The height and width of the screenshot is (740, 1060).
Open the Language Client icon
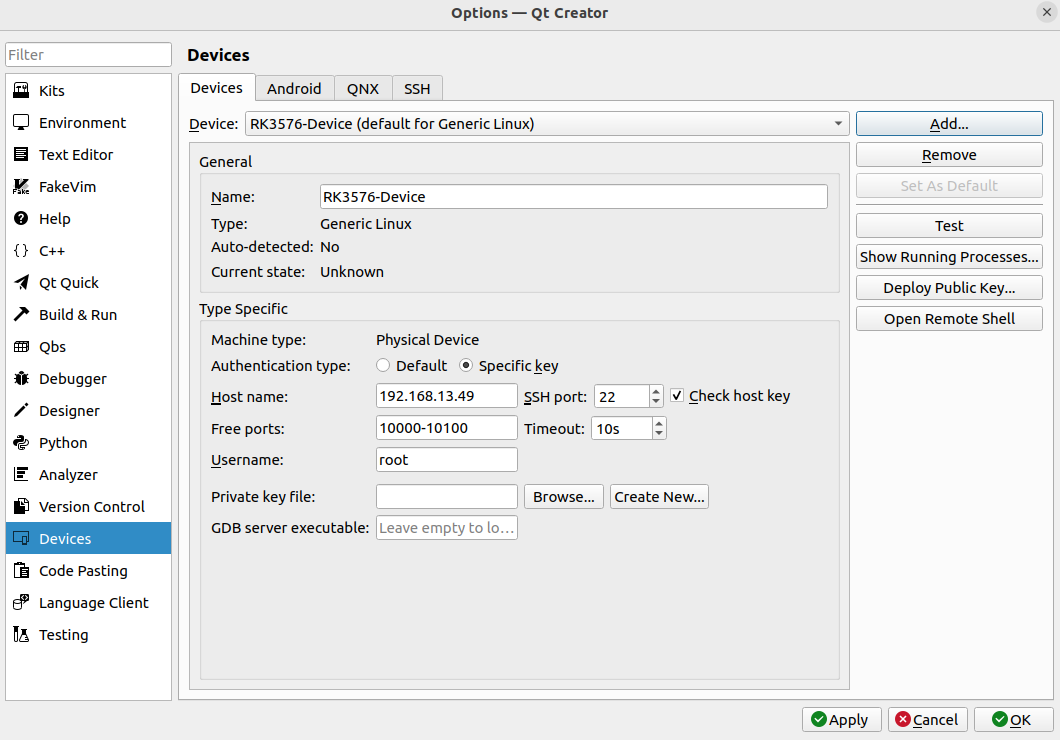22,602
